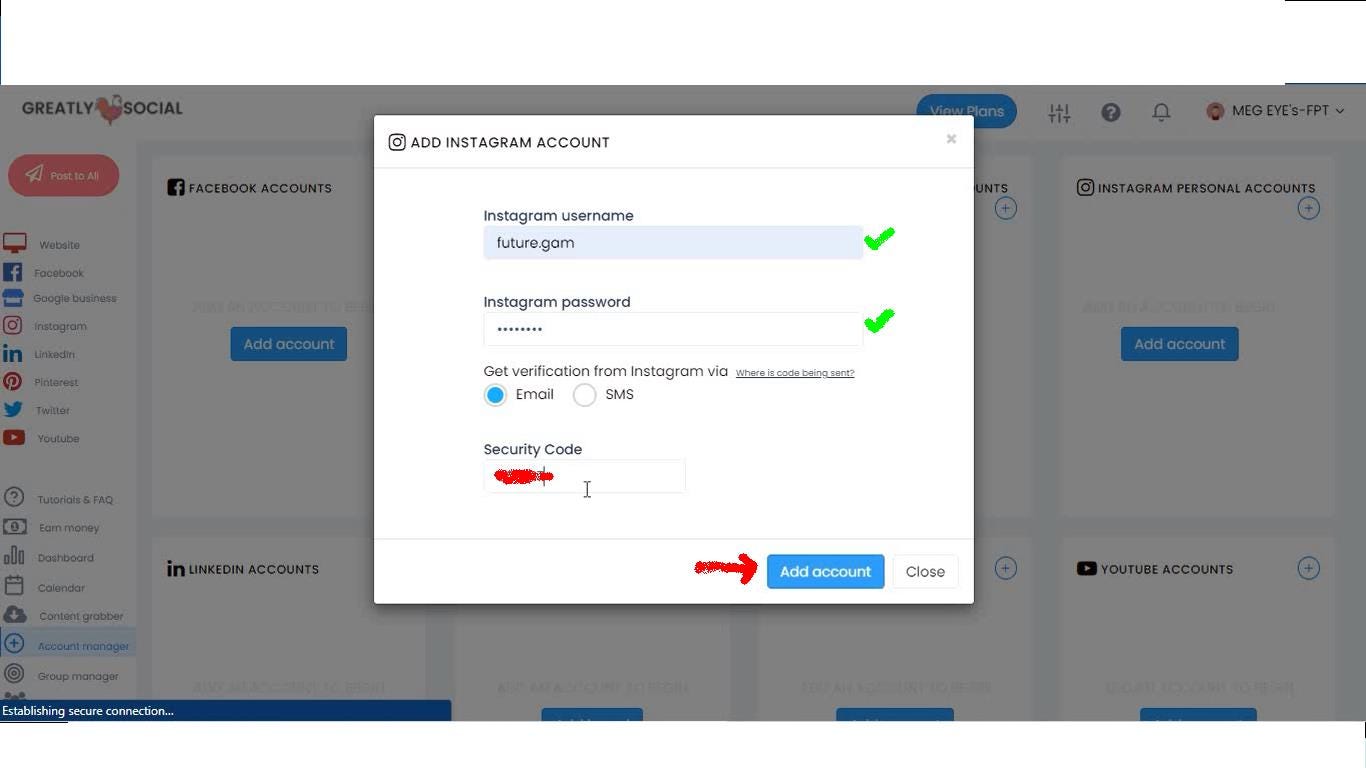Expand the MEG EYE's-FPT account dropdown arrow
Screen dimensions: 1366x768
[1340, 111]
